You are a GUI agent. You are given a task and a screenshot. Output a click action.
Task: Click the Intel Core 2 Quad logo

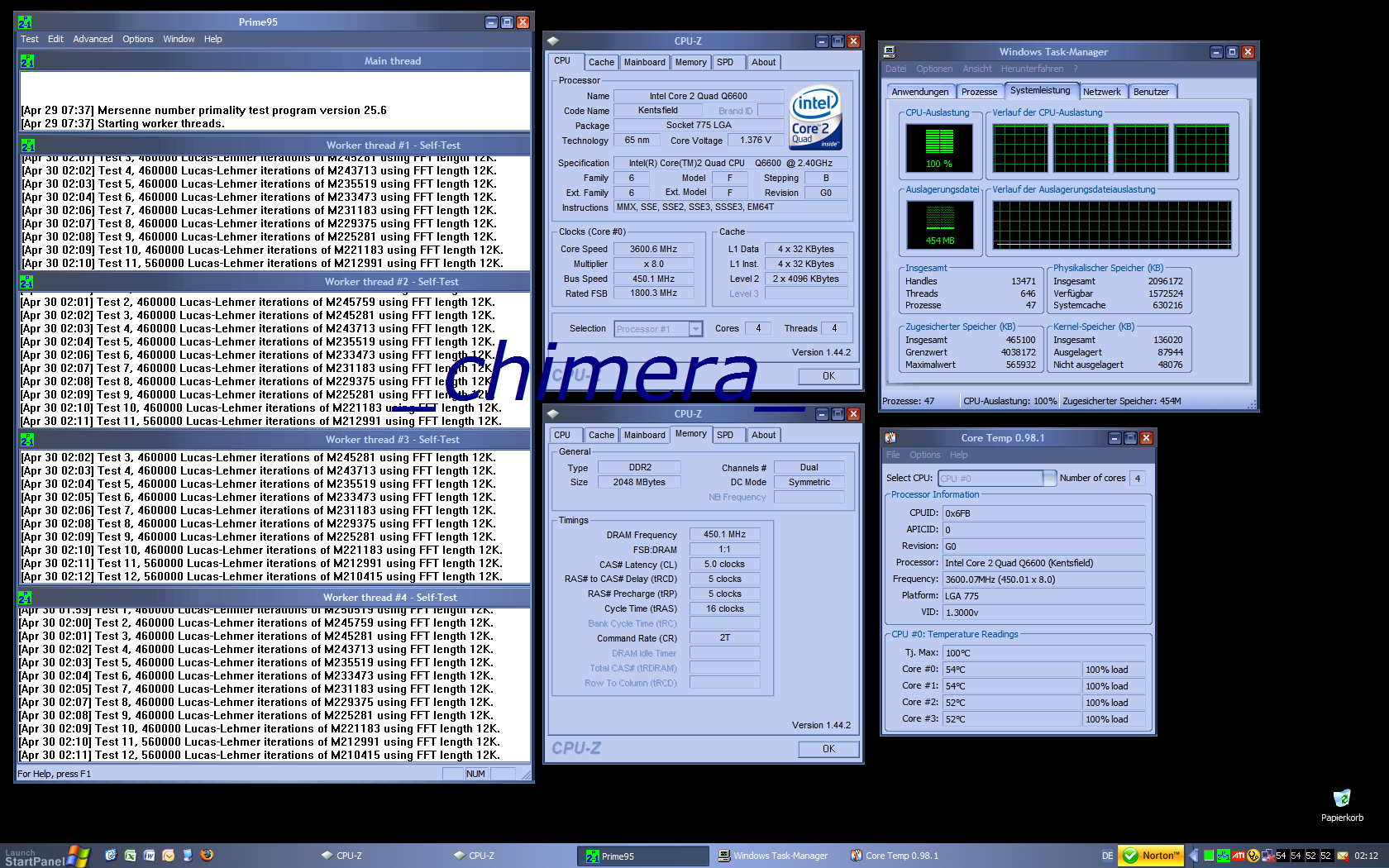(816, 119)
